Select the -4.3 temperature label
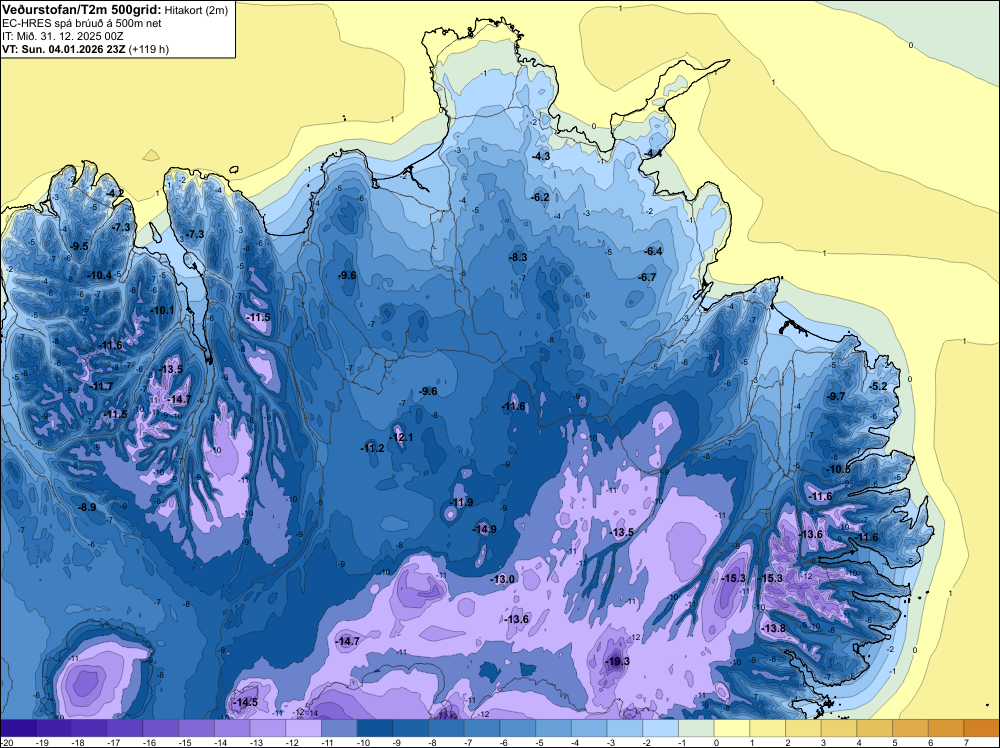 (x=541, y=156)
